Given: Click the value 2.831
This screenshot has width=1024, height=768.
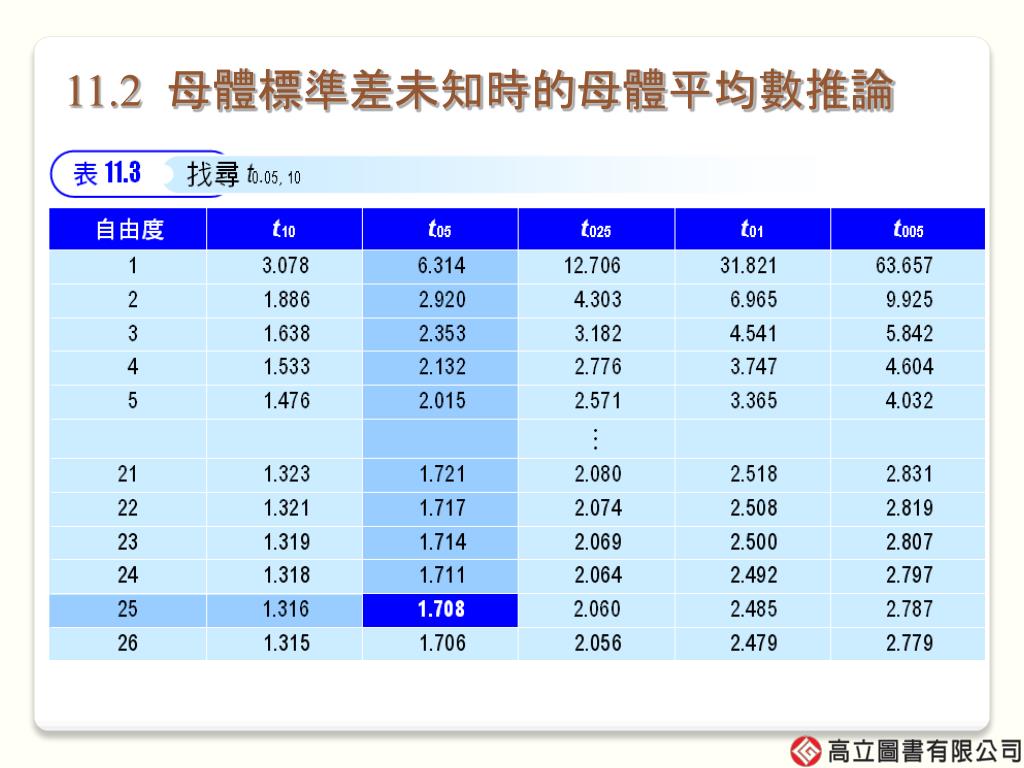Looking at the screenshot, I should click(909, 474).
